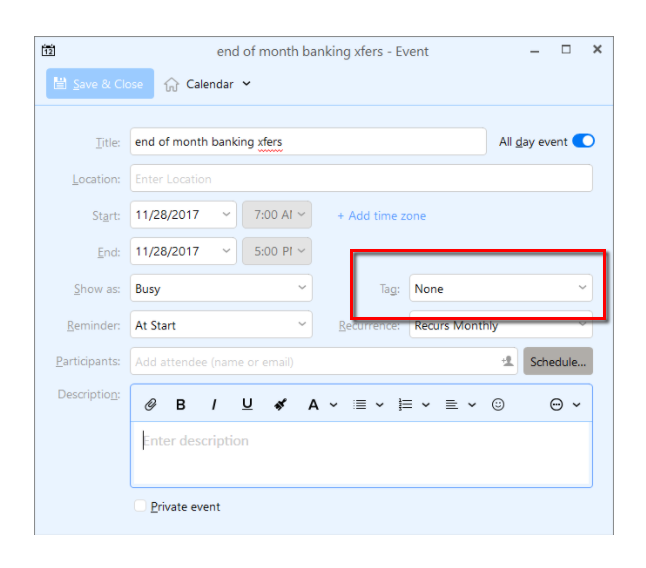
Task: Open the Start date 11/28/2017 picker
Action: pyautogui.click(x=183, y=215)
